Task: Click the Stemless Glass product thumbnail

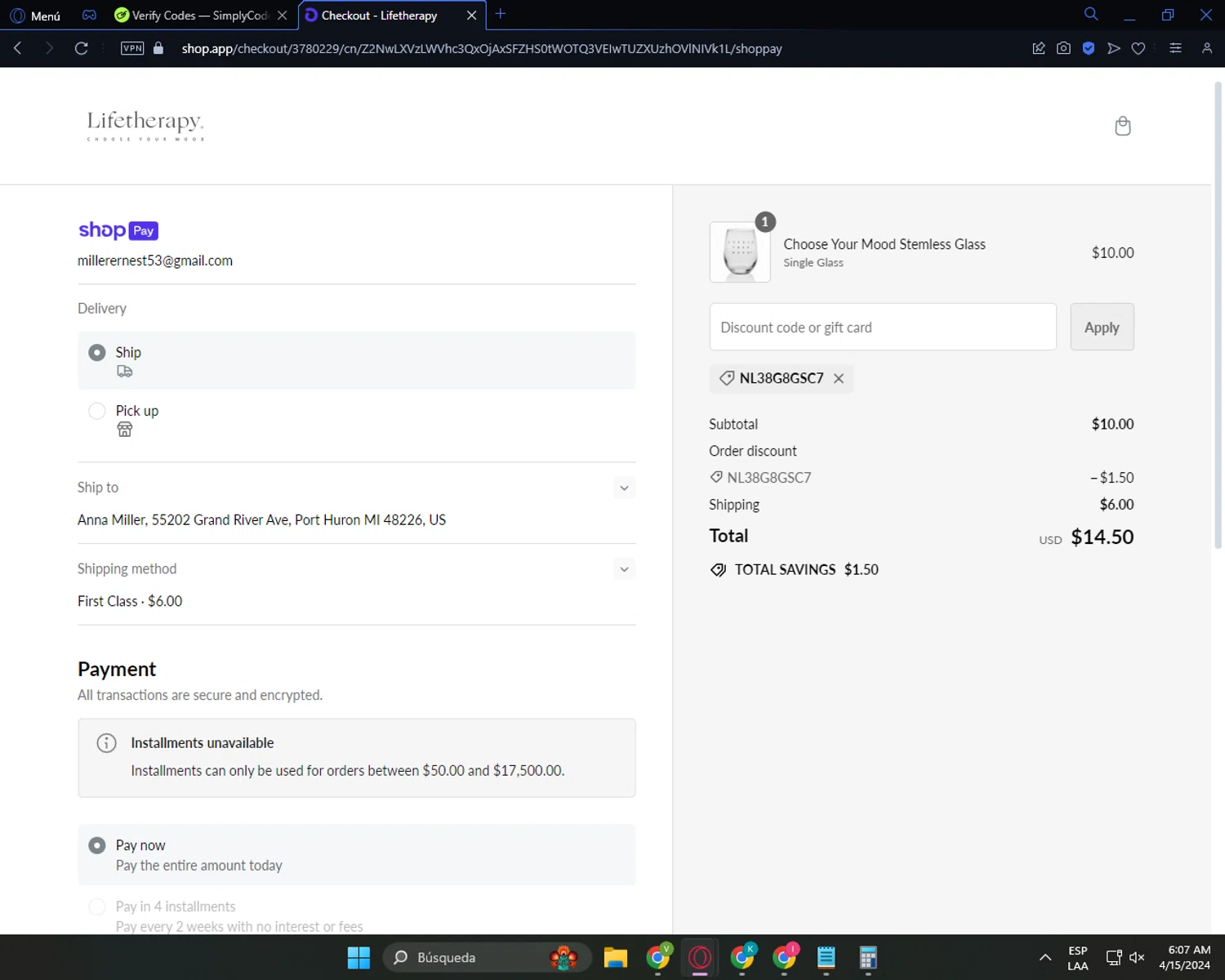Action: click(x=740, y=252)
